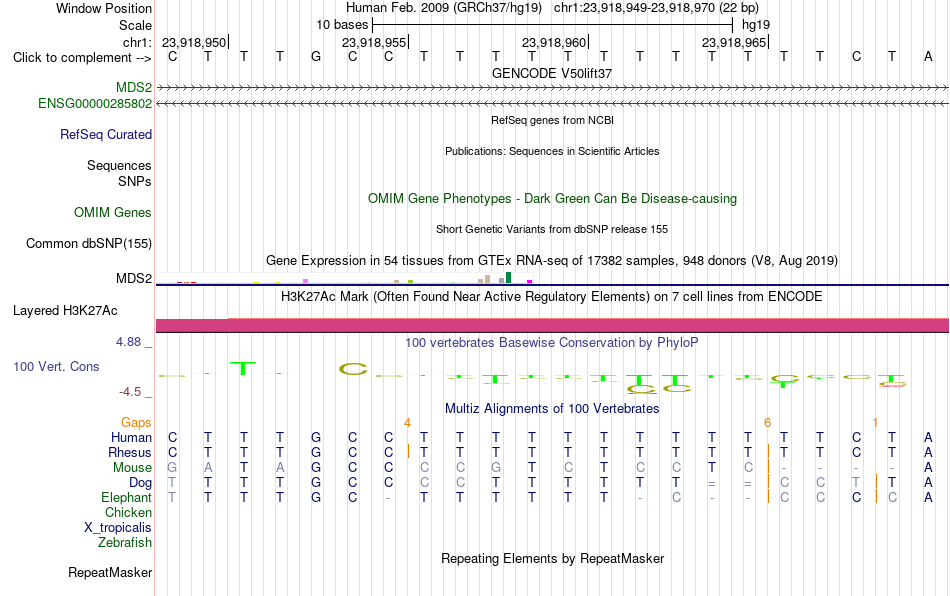Click the Rhesus species row label
The image size is (950, 596).
[130, 452]
